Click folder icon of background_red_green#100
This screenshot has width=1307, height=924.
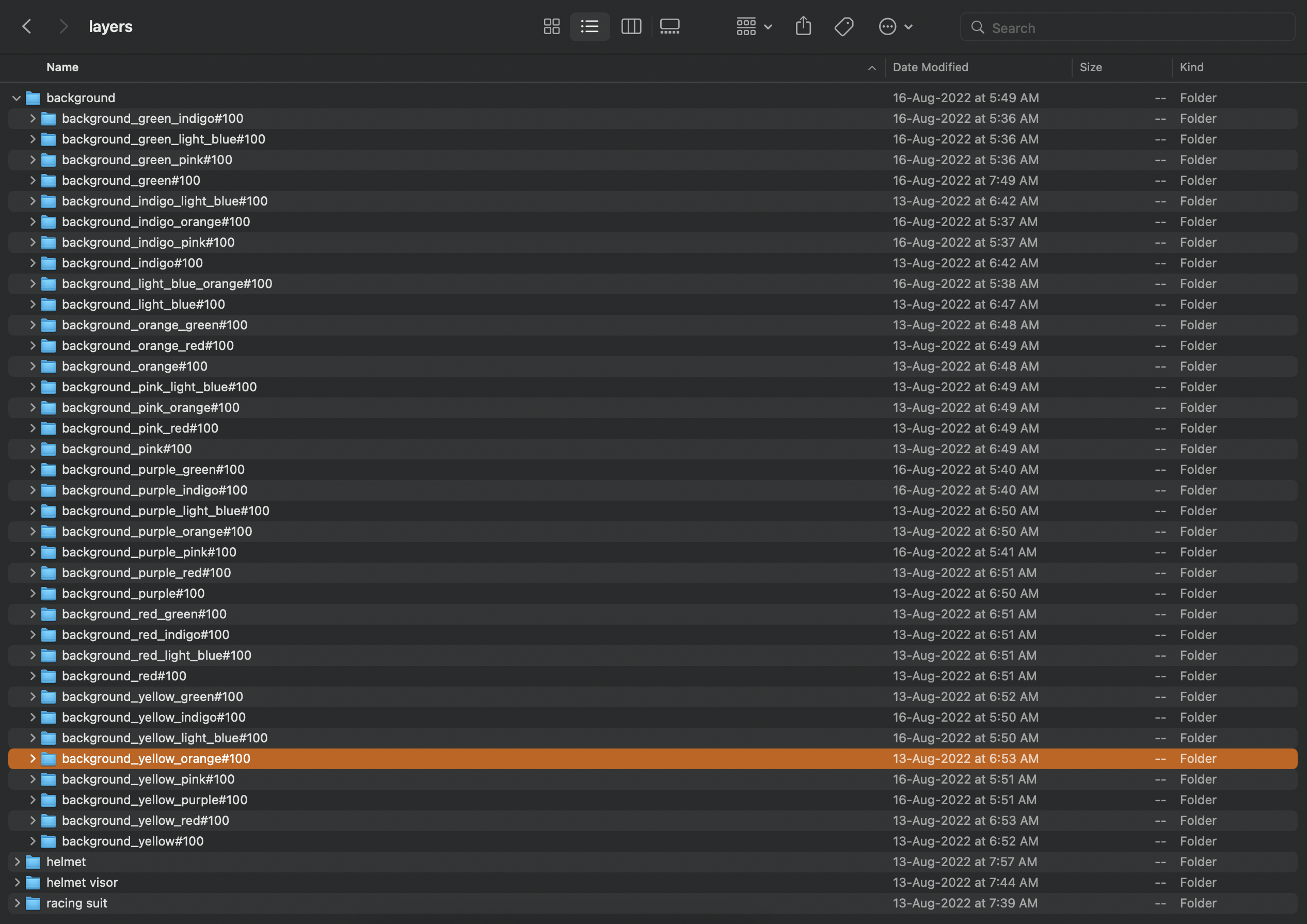point(49,614)
